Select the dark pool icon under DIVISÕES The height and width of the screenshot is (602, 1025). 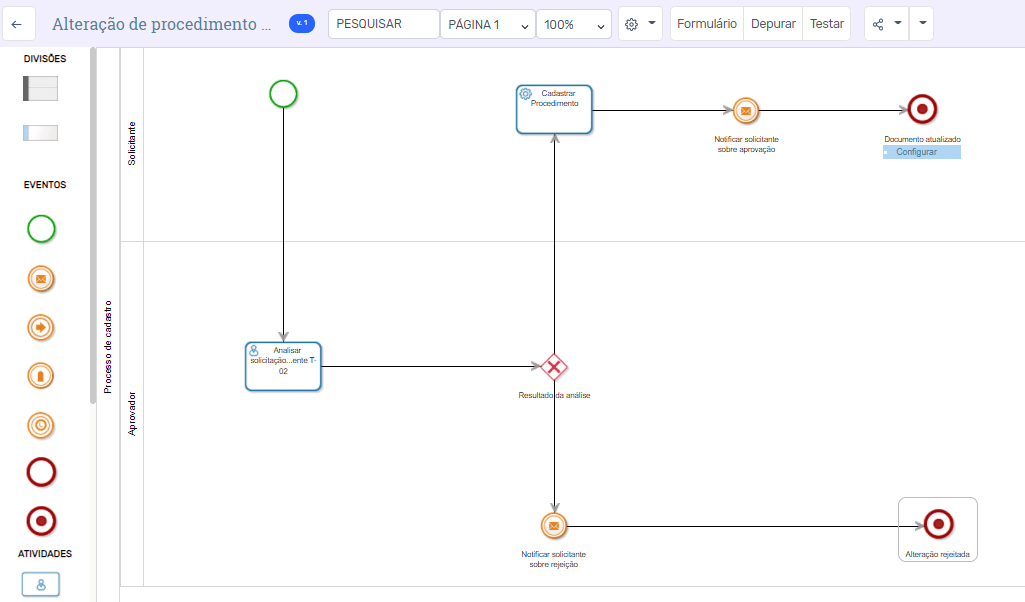[39, 88]
